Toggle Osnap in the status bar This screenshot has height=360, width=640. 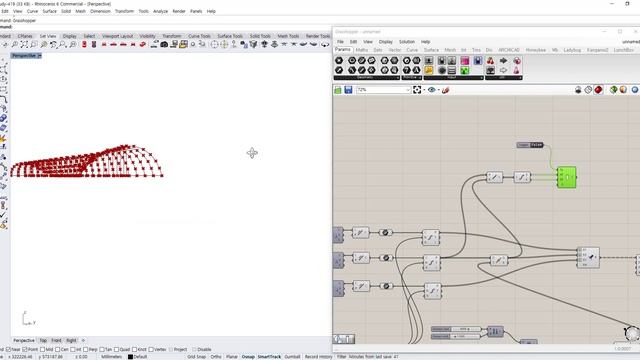coord(248,357)
